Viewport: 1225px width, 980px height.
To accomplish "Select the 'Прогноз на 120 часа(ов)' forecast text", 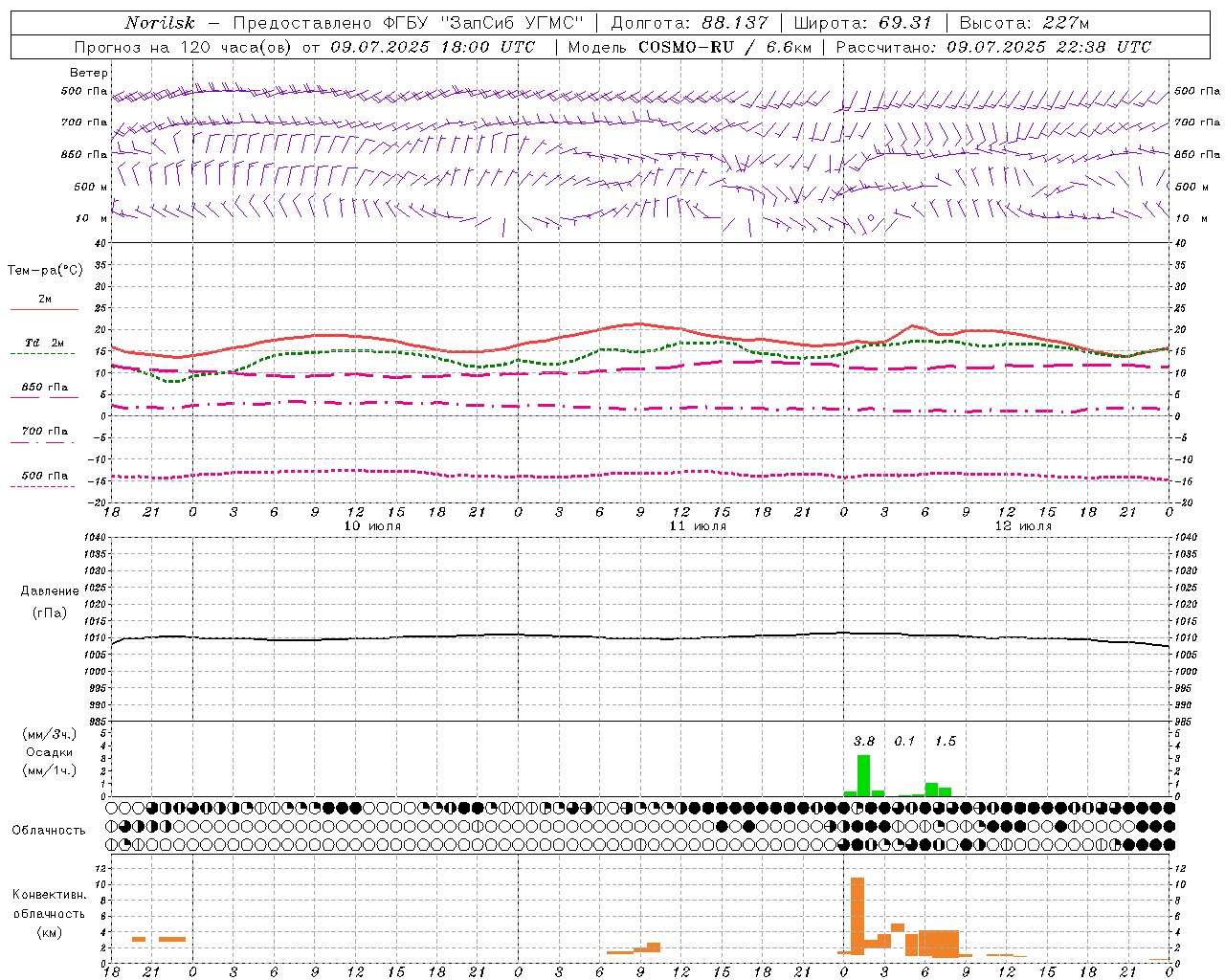I will 184,47.
